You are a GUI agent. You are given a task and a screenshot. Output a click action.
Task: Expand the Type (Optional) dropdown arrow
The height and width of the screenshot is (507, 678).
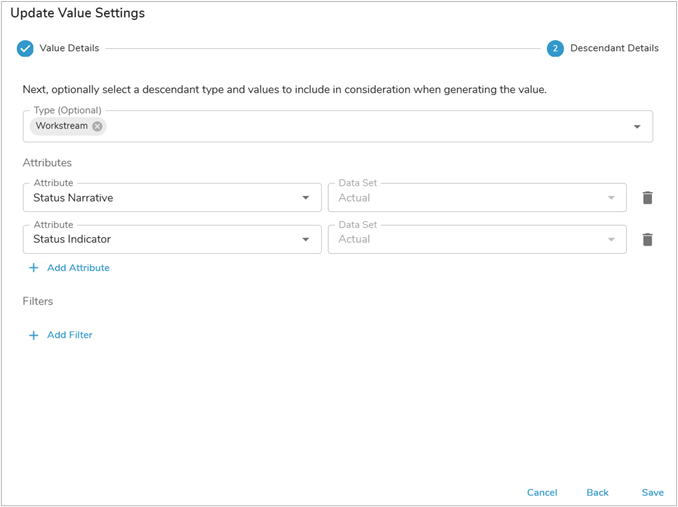637,127
